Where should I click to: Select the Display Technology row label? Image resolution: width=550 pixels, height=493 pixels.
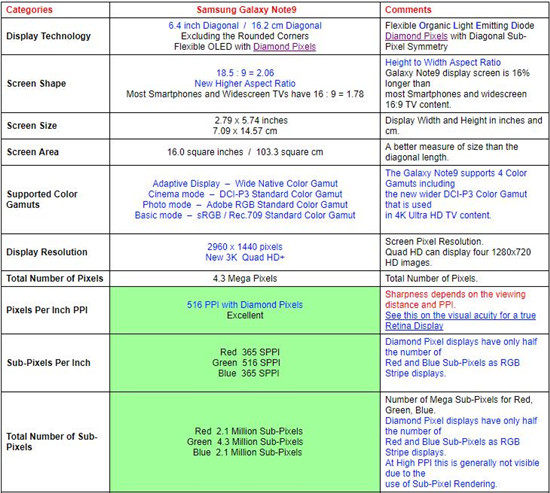[48, 36]
